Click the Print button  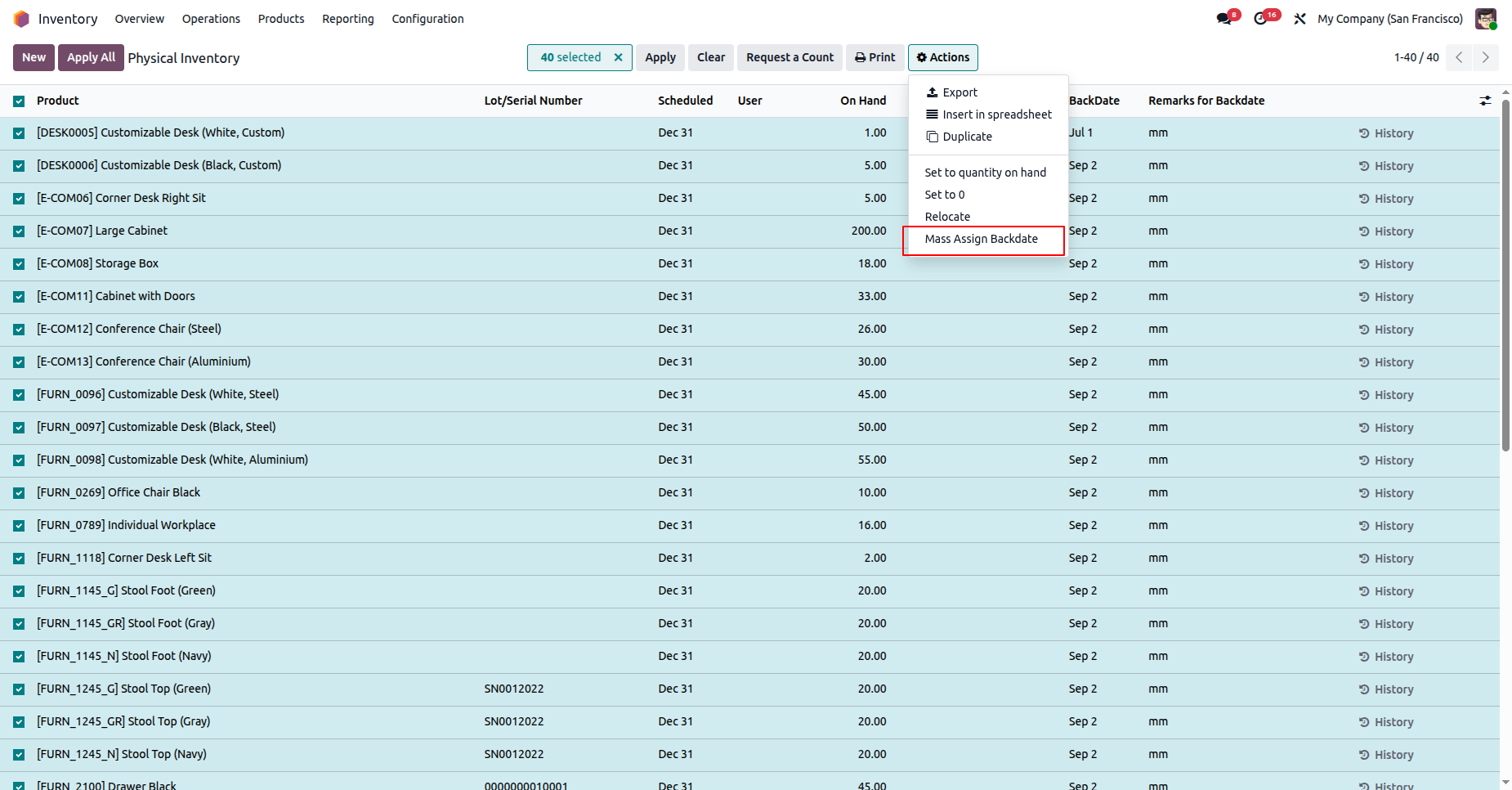click(875, 57)
